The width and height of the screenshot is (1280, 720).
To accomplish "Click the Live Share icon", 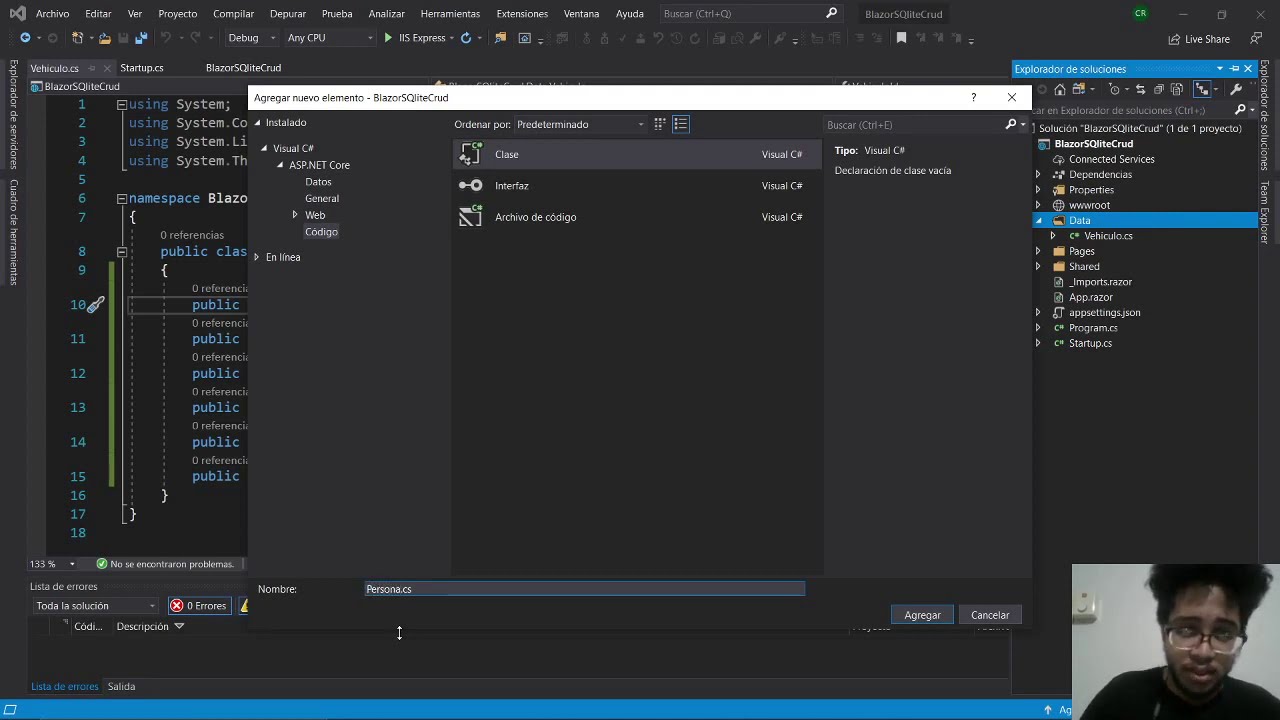I will pyautogui.click(x=1174, y=39).
